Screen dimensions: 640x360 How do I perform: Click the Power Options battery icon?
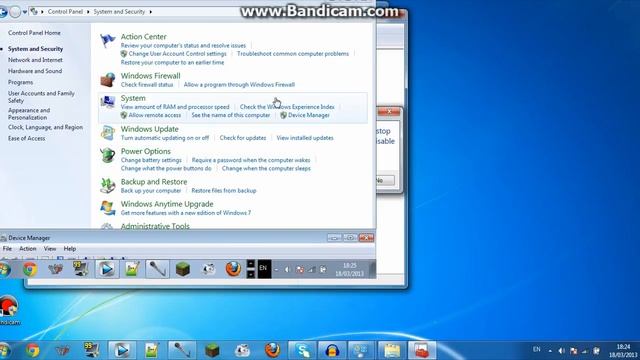[x=107, y=156]
